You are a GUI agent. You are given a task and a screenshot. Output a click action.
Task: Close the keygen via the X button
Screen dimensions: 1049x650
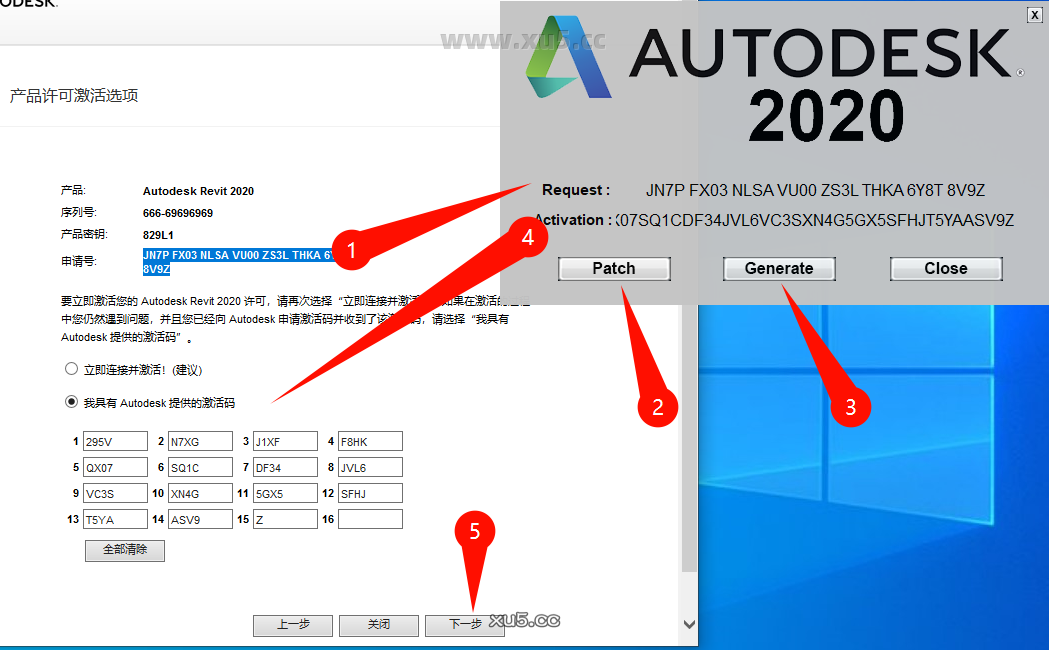[x=1035, y=14]
